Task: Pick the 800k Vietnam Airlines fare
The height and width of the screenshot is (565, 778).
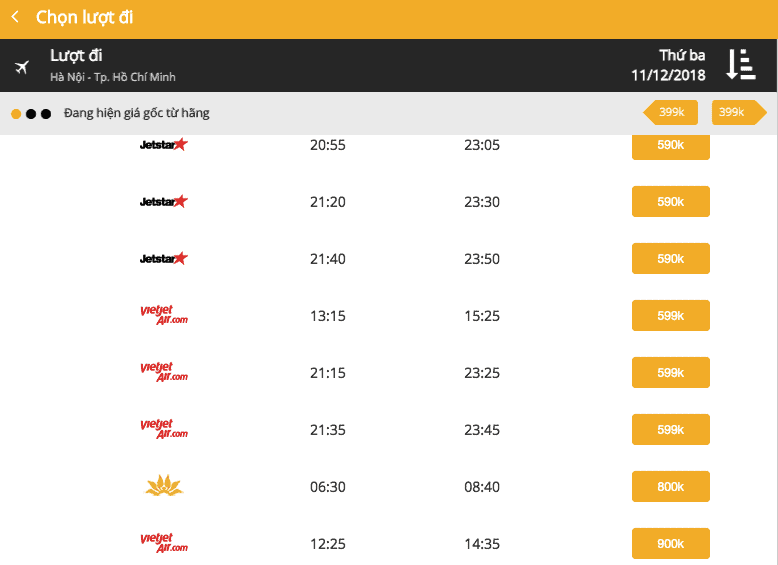Action: (671, 487)
